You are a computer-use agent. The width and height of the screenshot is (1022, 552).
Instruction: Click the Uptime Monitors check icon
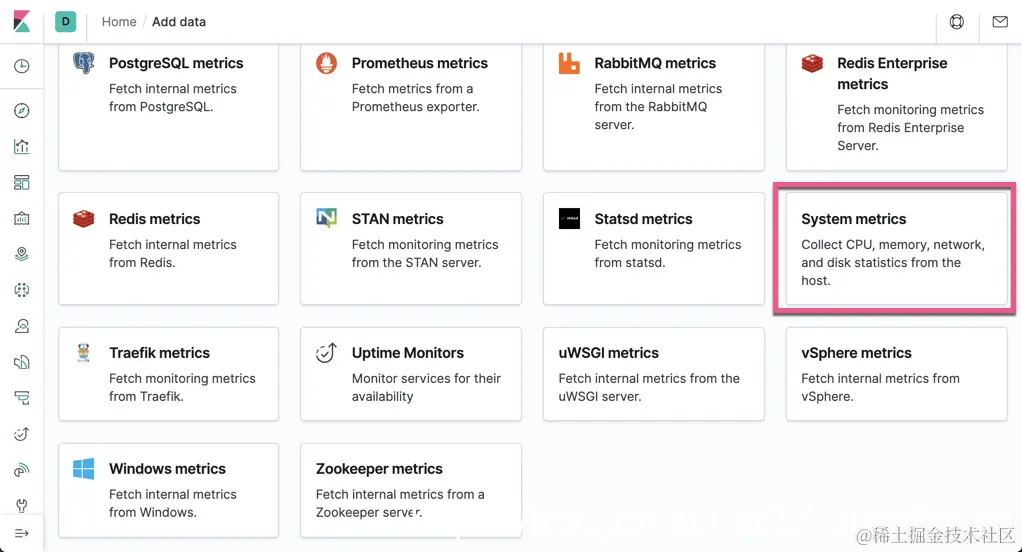tap(327, 353)
